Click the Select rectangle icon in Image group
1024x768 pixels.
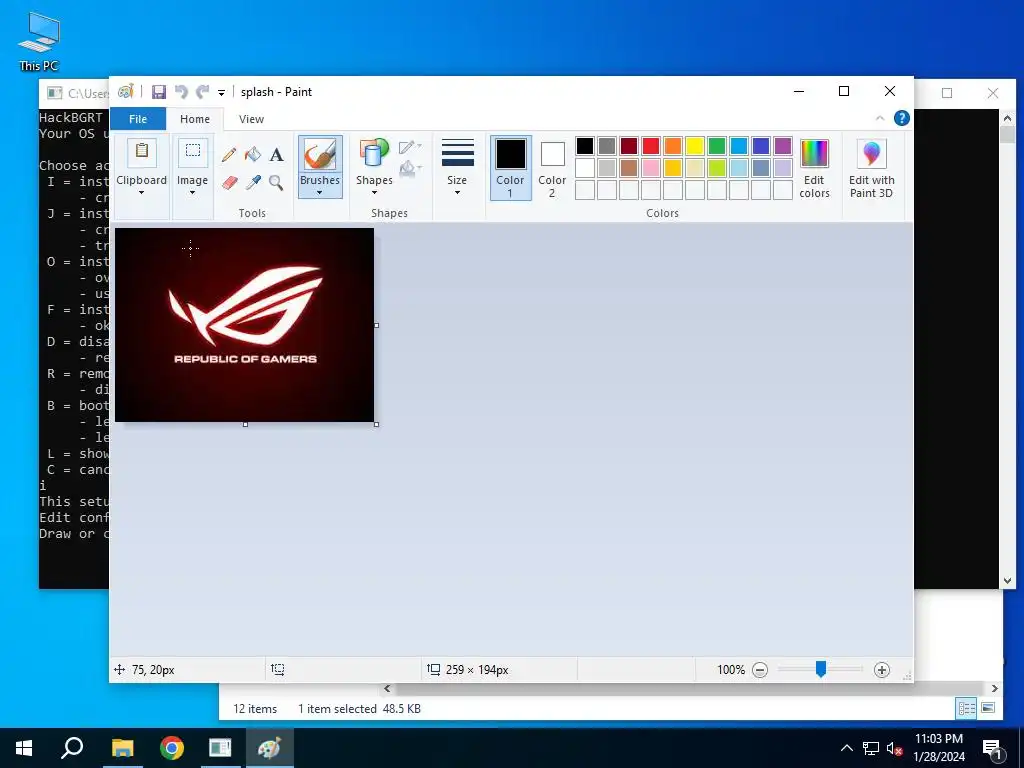[x=193, y=152]
